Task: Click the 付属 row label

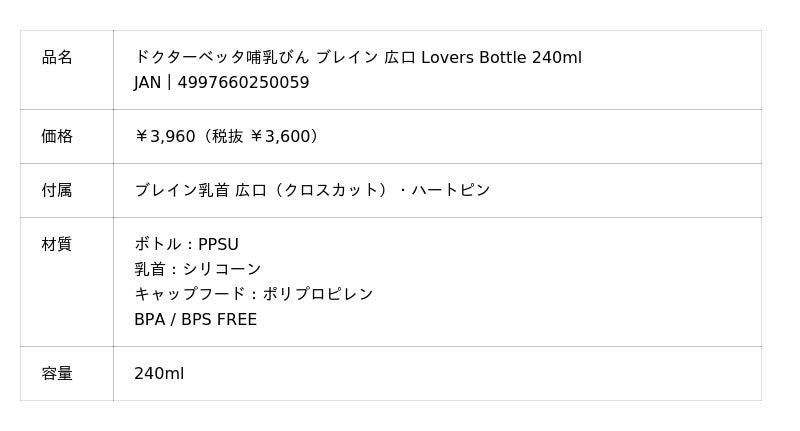Action: tap(57, 190)
